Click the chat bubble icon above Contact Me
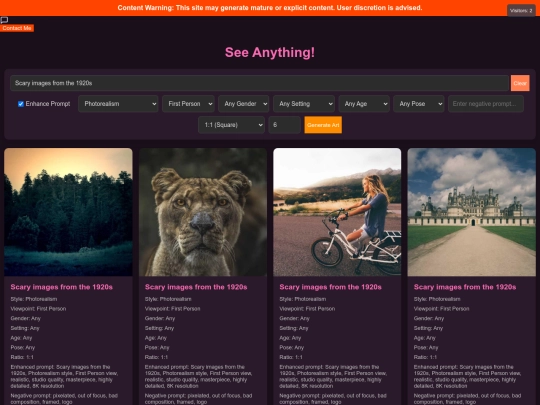Viewport: 540px width, 405px height. coord(4,20)
